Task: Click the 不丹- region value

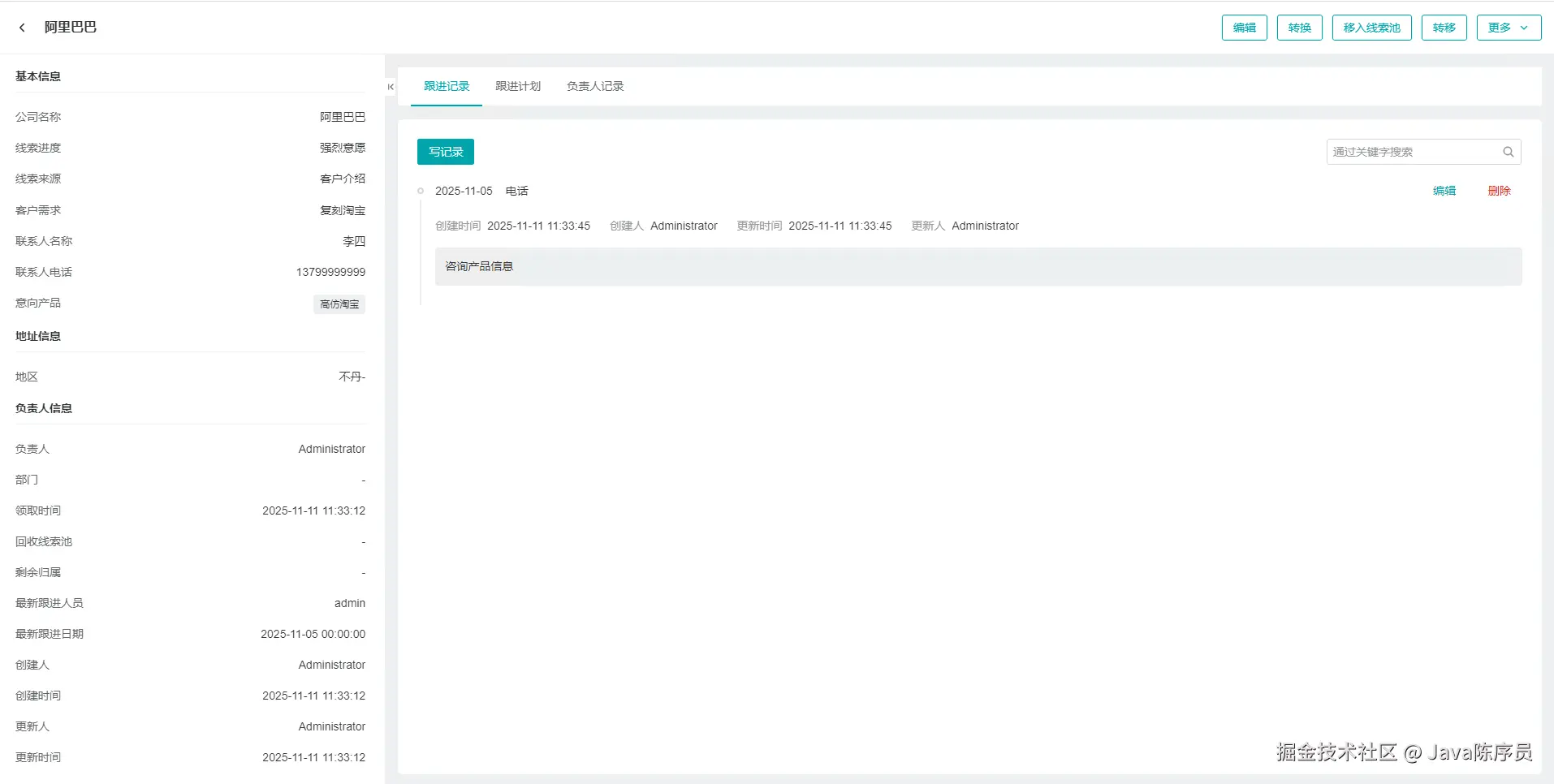Action: tap(352, 377)
